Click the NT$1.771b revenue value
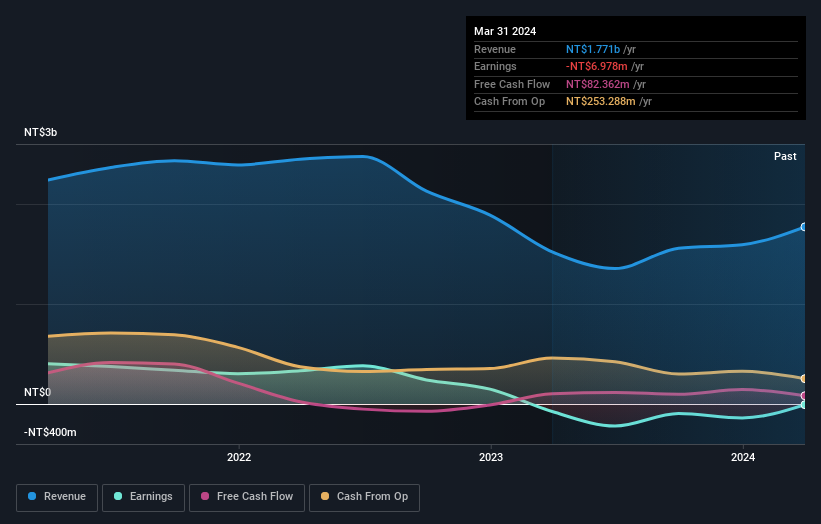 [x=593, y=49]
